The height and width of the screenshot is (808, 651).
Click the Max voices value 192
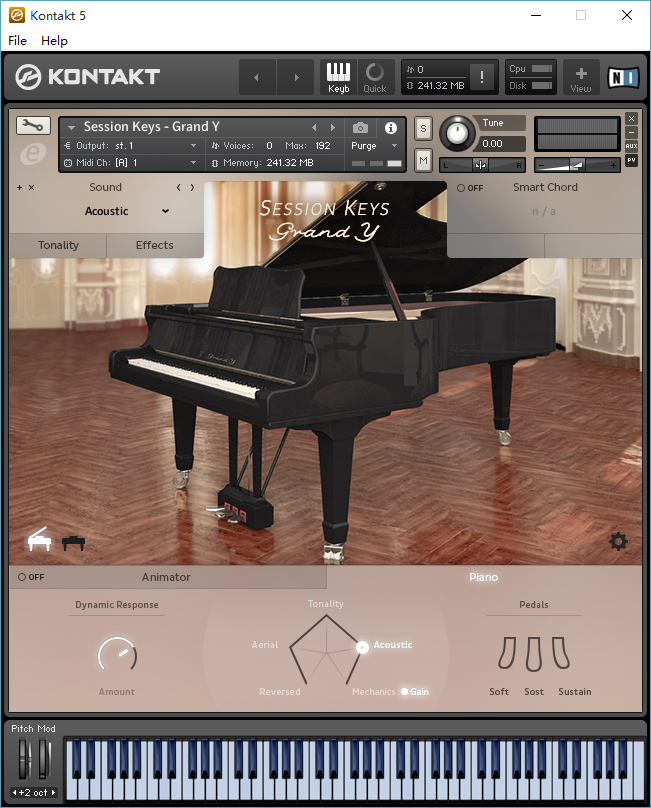323,146
